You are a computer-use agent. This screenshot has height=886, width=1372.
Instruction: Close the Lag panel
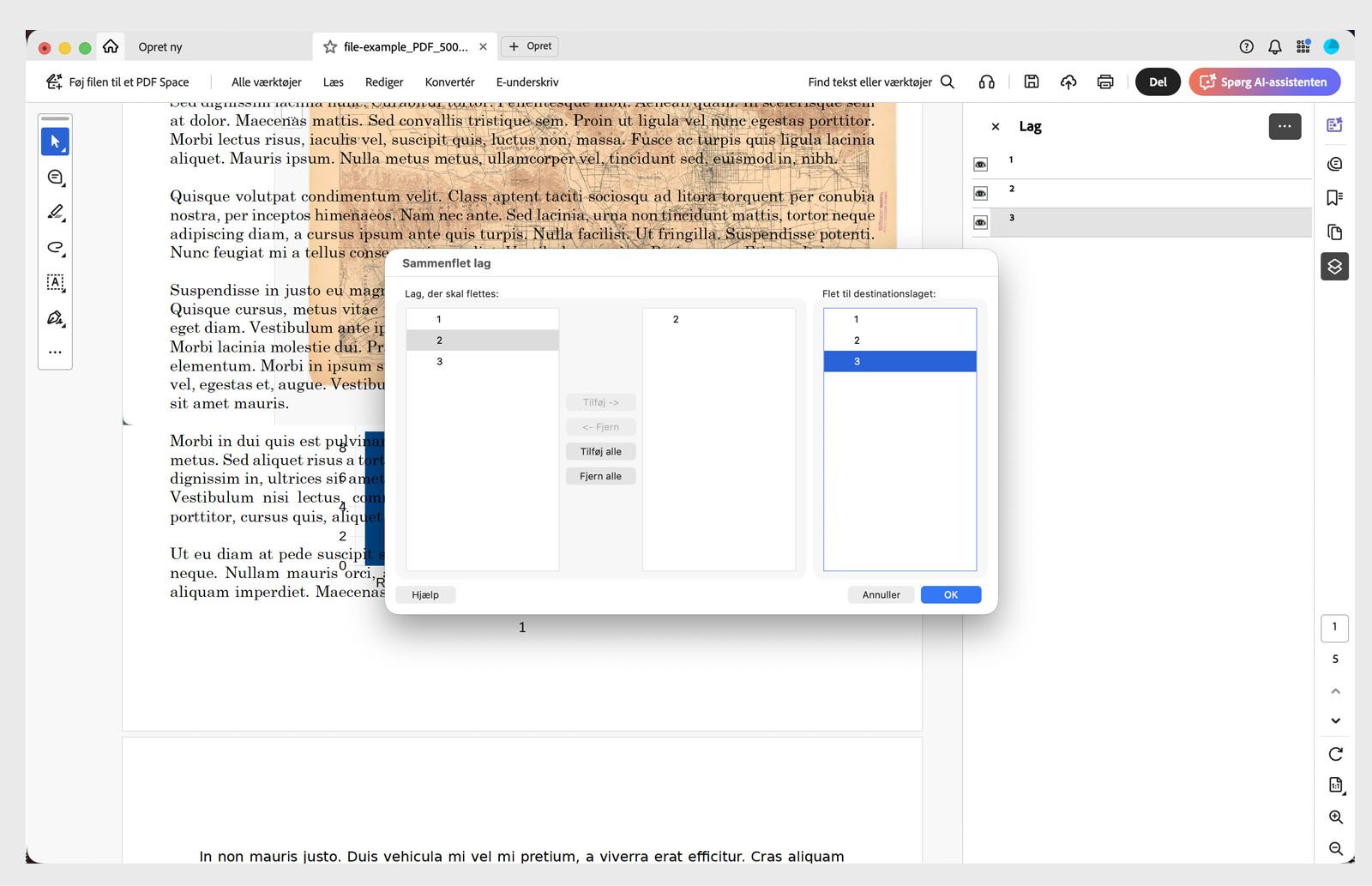pos(995,127)
